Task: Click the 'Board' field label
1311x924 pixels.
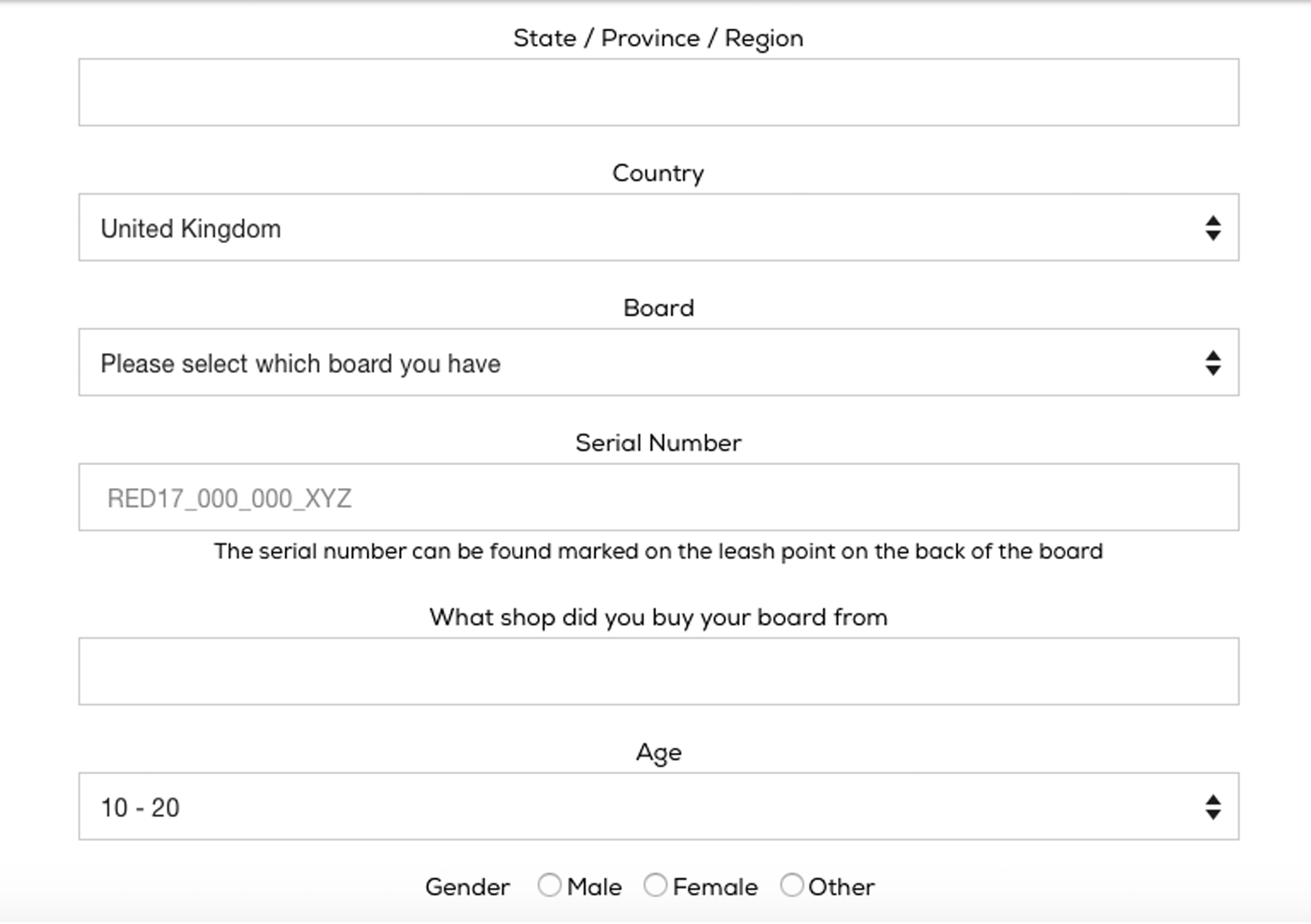Action: coord(658,308)
